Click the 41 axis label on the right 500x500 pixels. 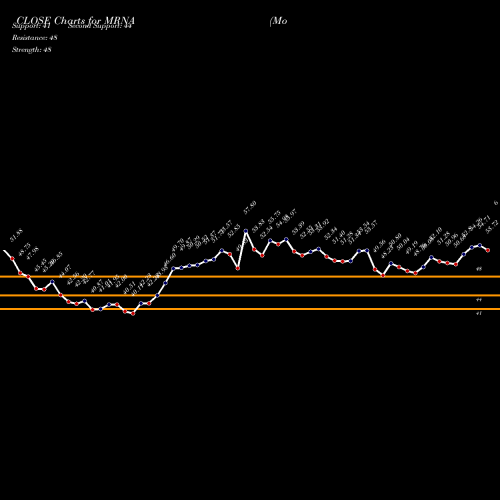point(479,314)
